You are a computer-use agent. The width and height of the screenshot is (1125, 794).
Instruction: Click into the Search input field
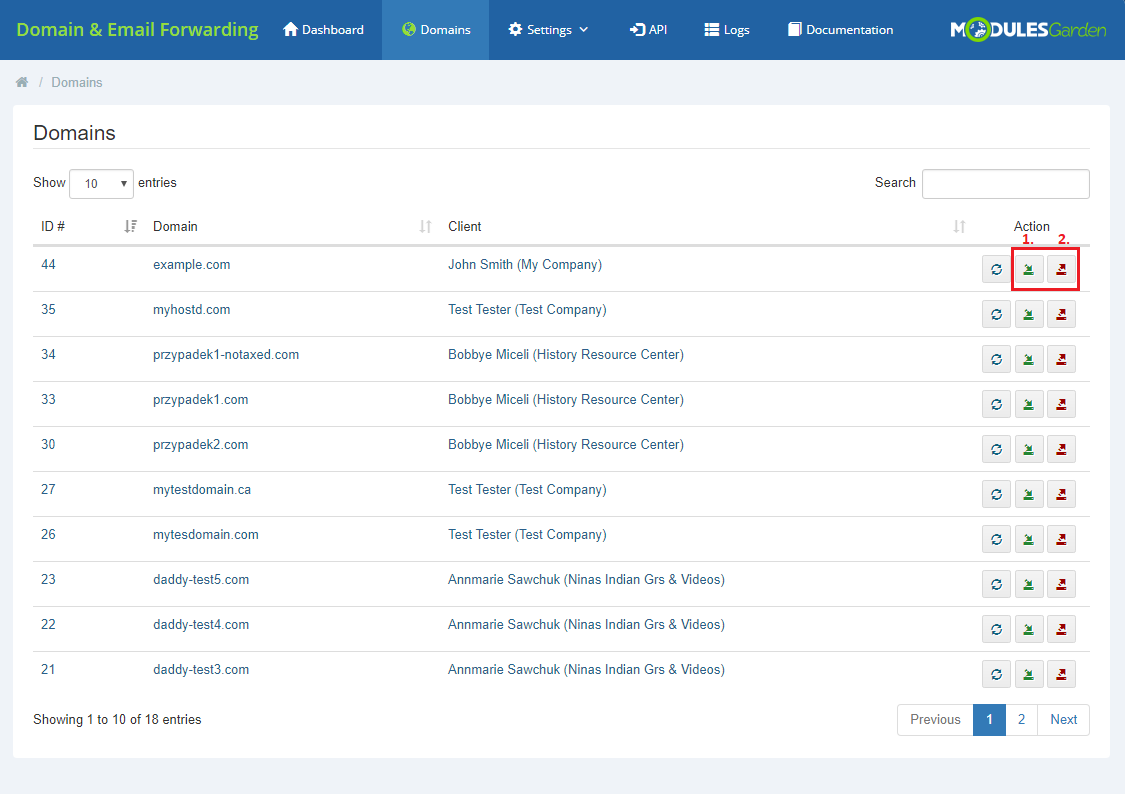click(x=1006, y=184)
